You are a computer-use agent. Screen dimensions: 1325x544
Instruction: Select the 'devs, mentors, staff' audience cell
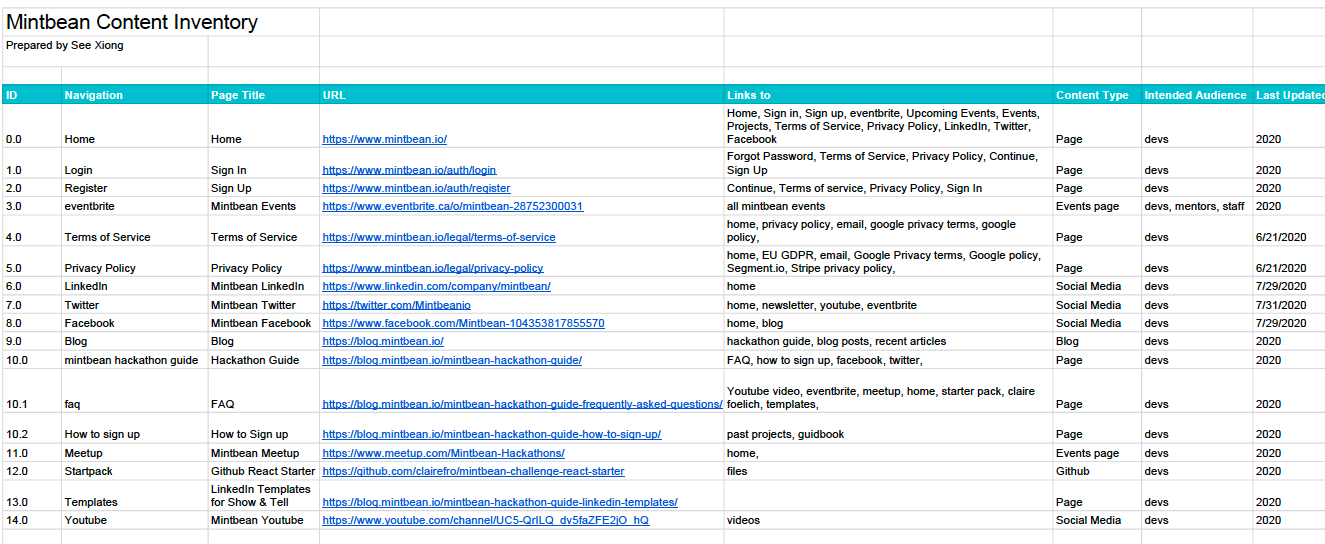coord(1197,206)
